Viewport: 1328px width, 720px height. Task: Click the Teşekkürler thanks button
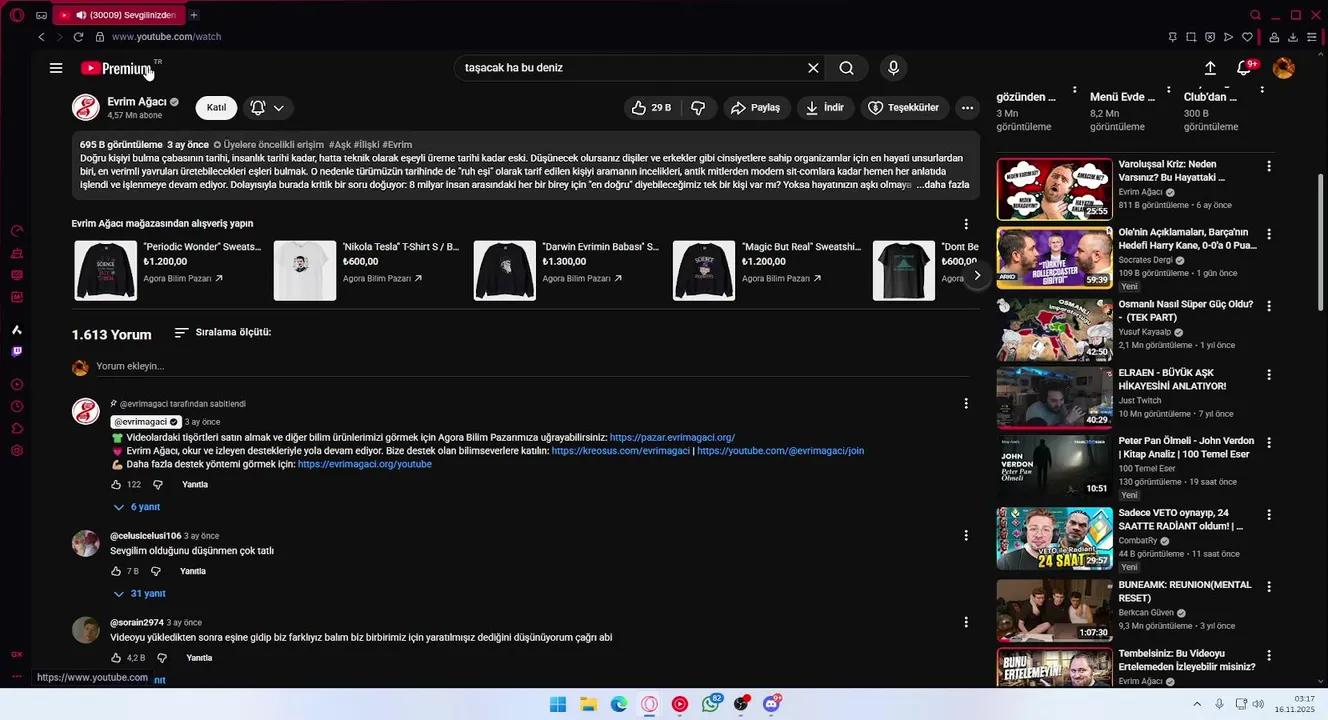pos(904,108)
